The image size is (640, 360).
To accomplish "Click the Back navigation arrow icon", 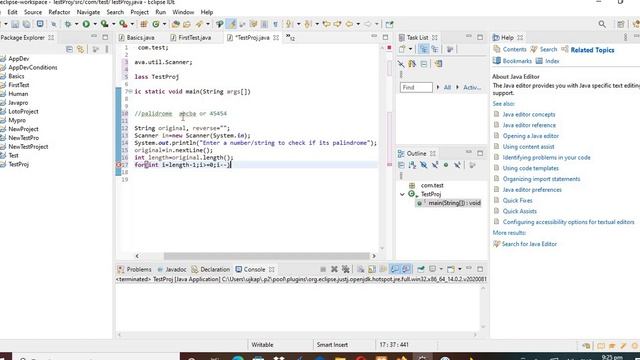I will [349, 24].
